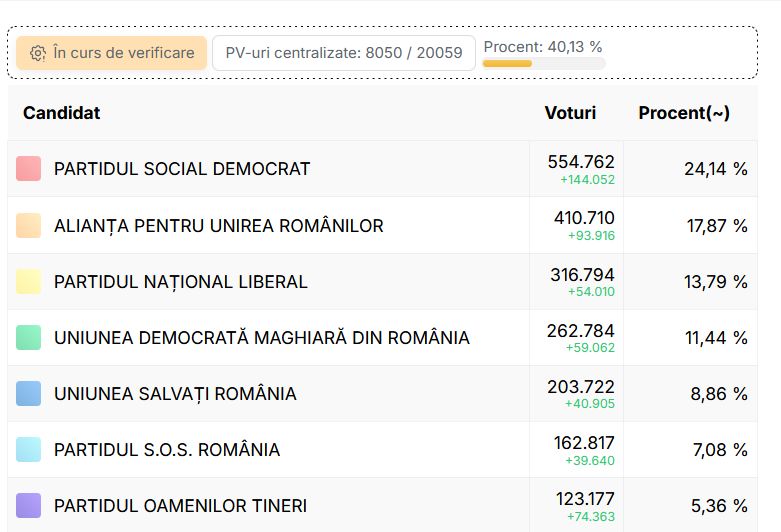Select the purple Partidul Oamenilor Tineri swatch
781x532 pixels.
point(28,506)
